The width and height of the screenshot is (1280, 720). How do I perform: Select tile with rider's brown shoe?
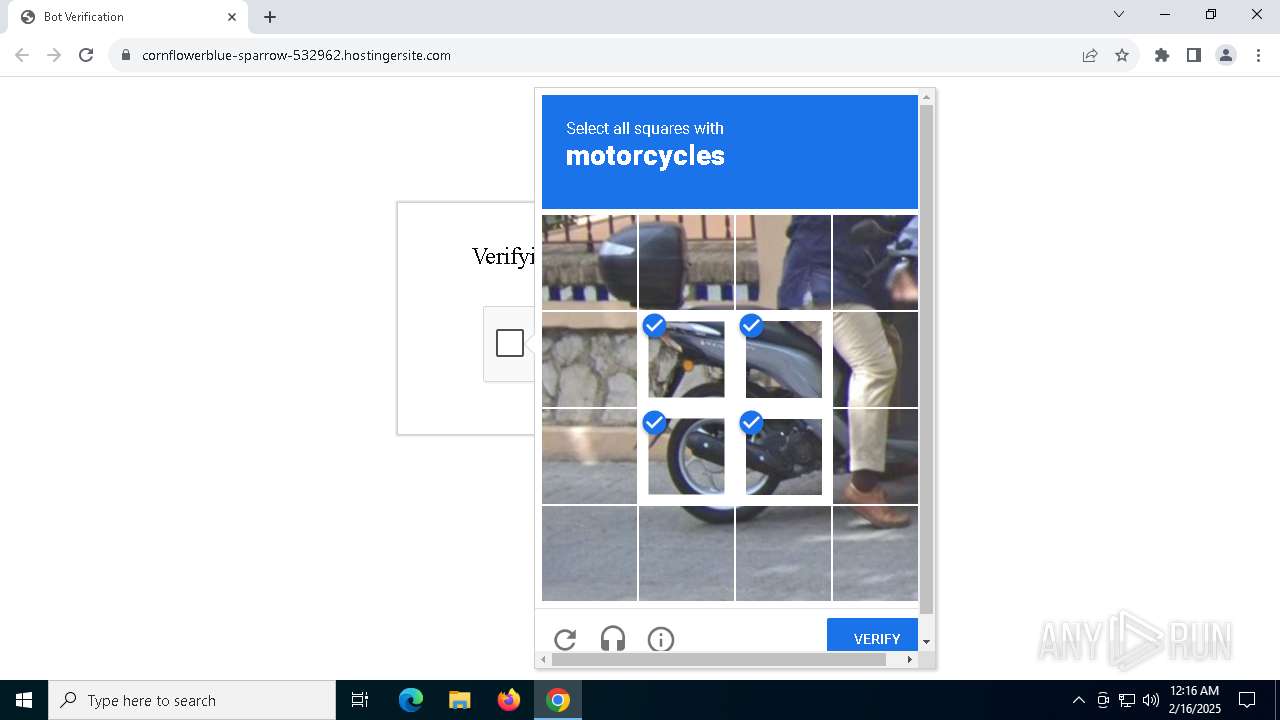pos(875,456)
